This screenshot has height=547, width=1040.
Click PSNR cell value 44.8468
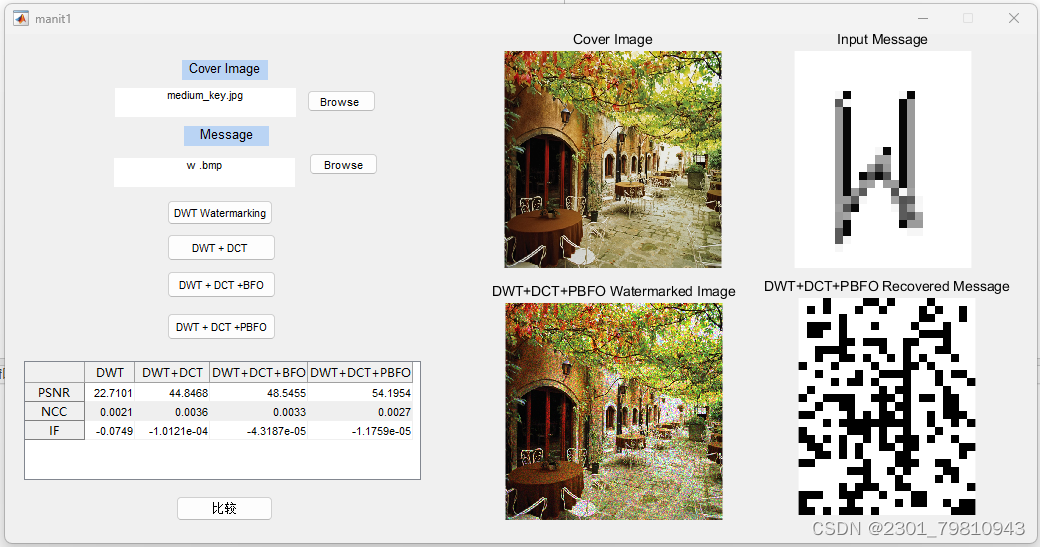click(x=172, y=393)
